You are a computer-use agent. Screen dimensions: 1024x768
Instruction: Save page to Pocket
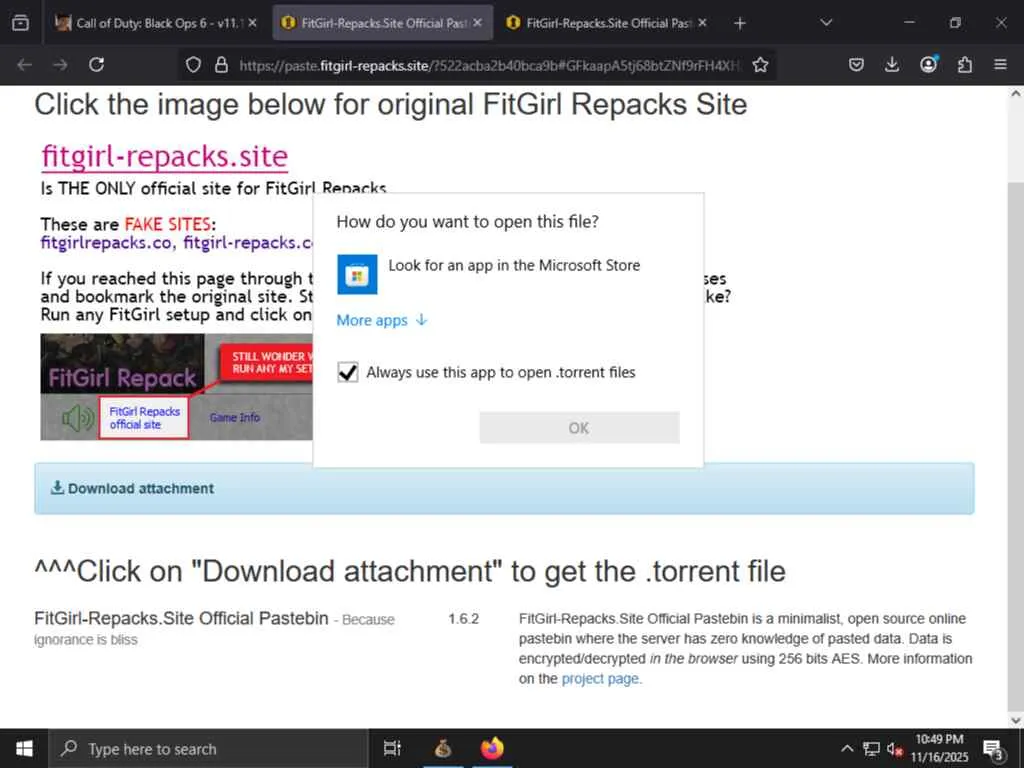[856, 65]
